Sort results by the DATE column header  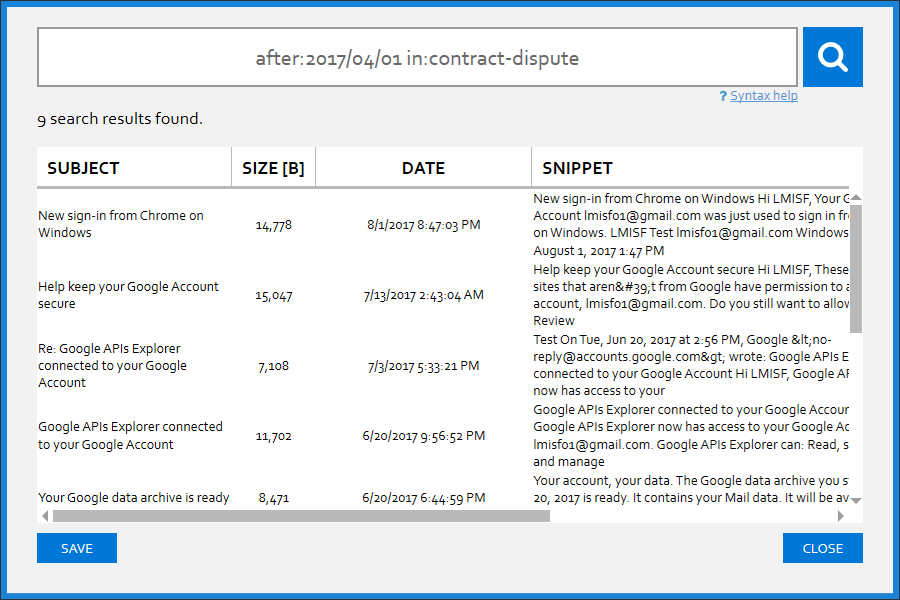click(422, 167)
